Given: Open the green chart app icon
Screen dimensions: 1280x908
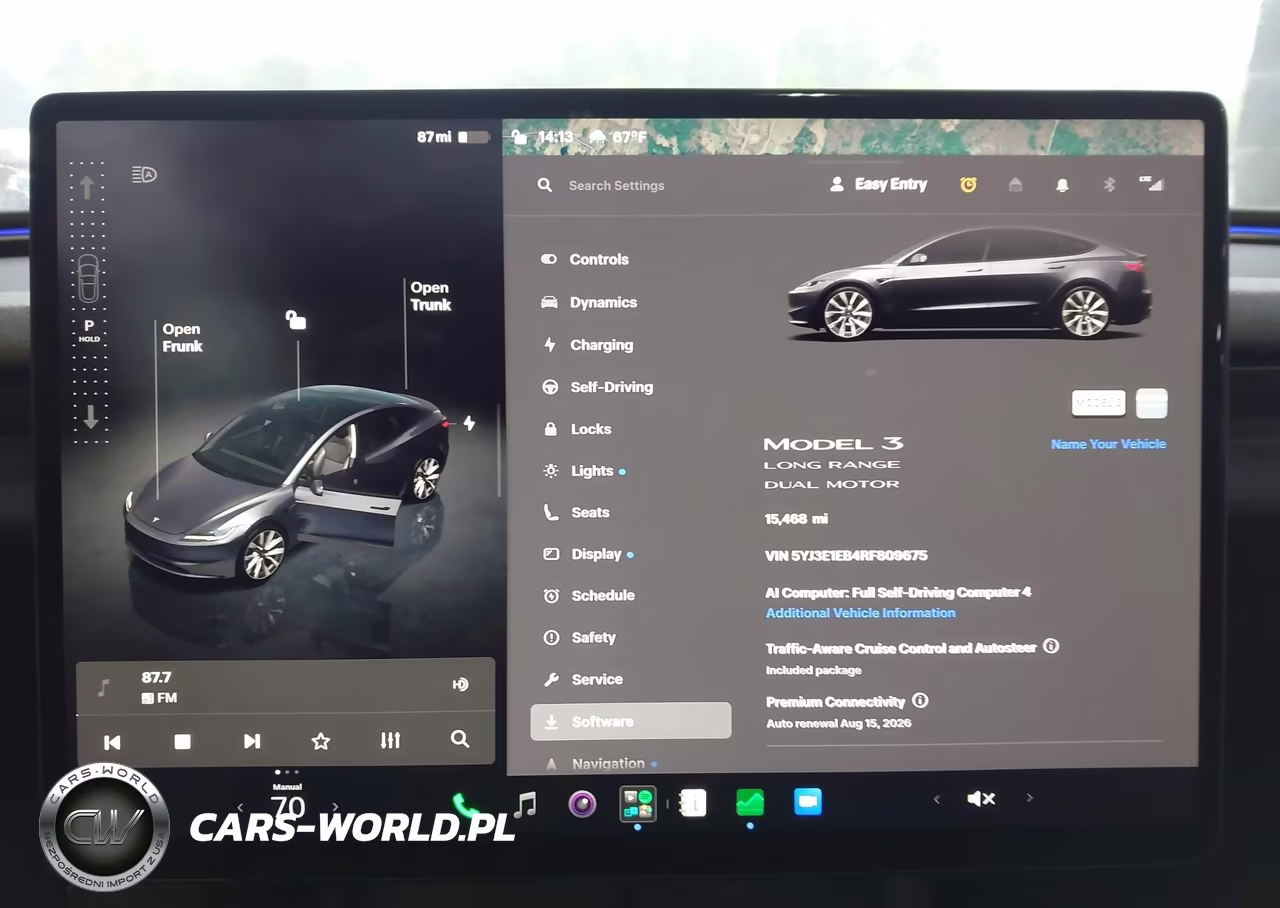Looking at the screenshot, I should pos(750,802).
